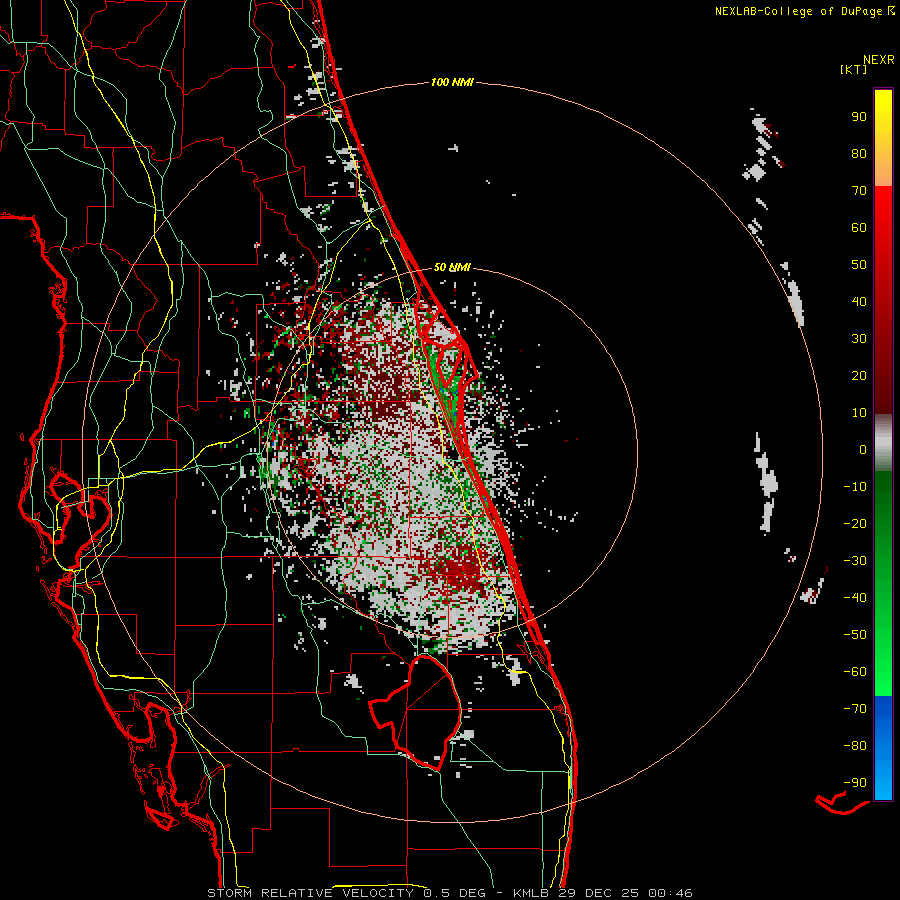Click the 70 value on velocity scale
The height and width of the screenshot is (900, 900).
859,191
